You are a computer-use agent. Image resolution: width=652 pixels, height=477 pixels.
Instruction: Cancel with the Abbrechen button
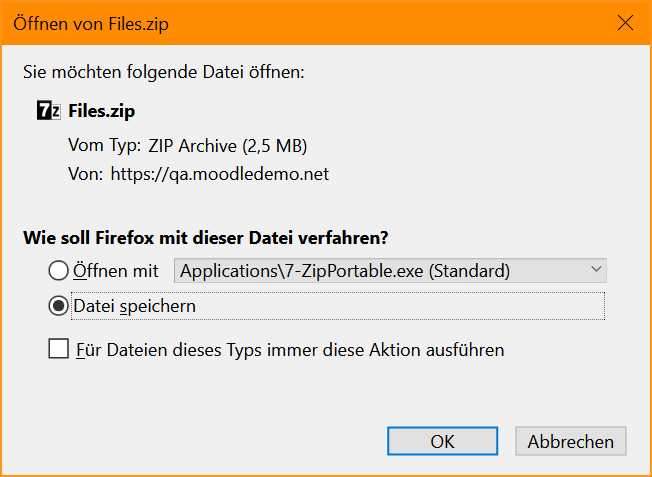570,441
